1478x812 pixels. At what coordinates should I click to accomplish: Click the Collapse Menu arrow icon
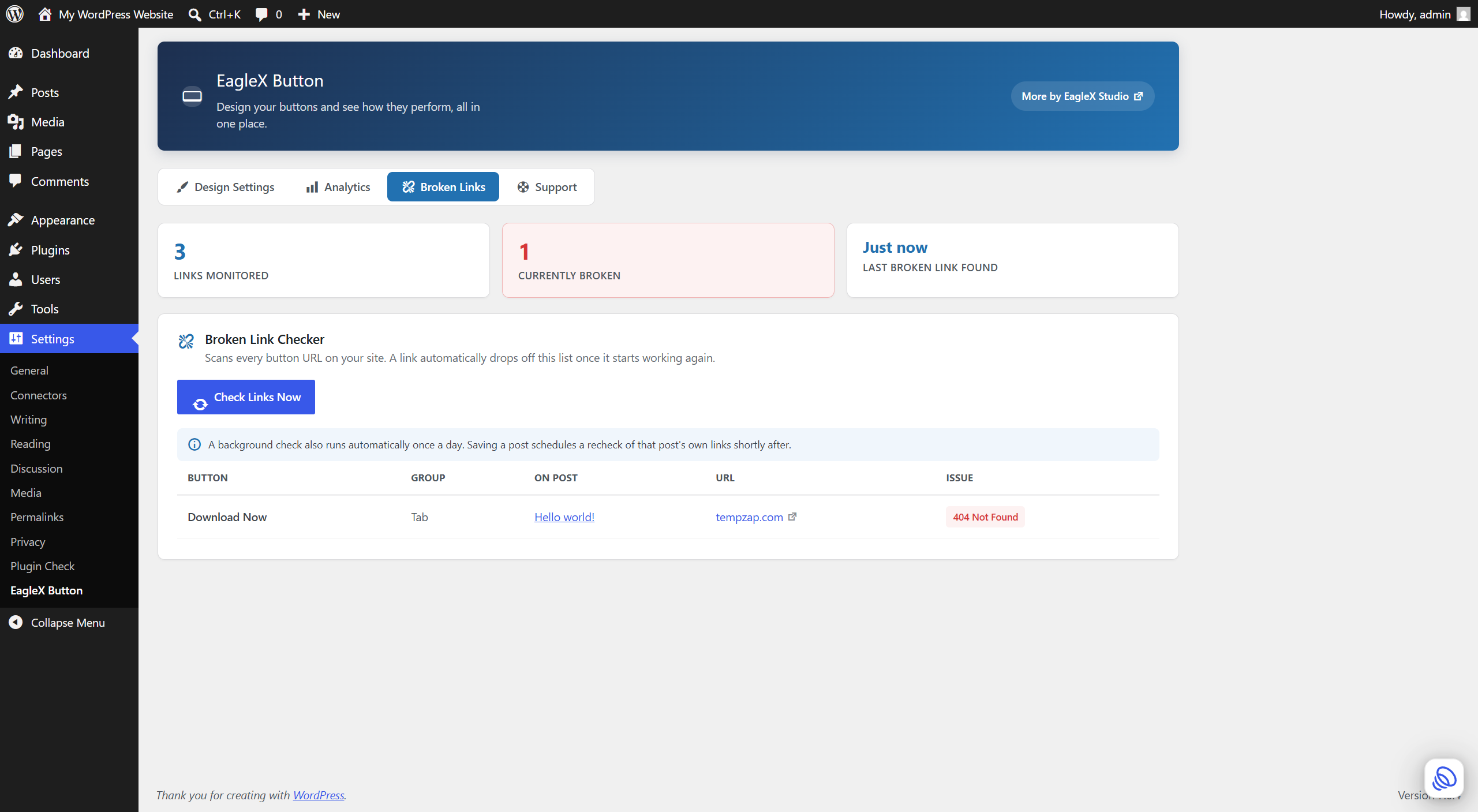coord(16,622)
